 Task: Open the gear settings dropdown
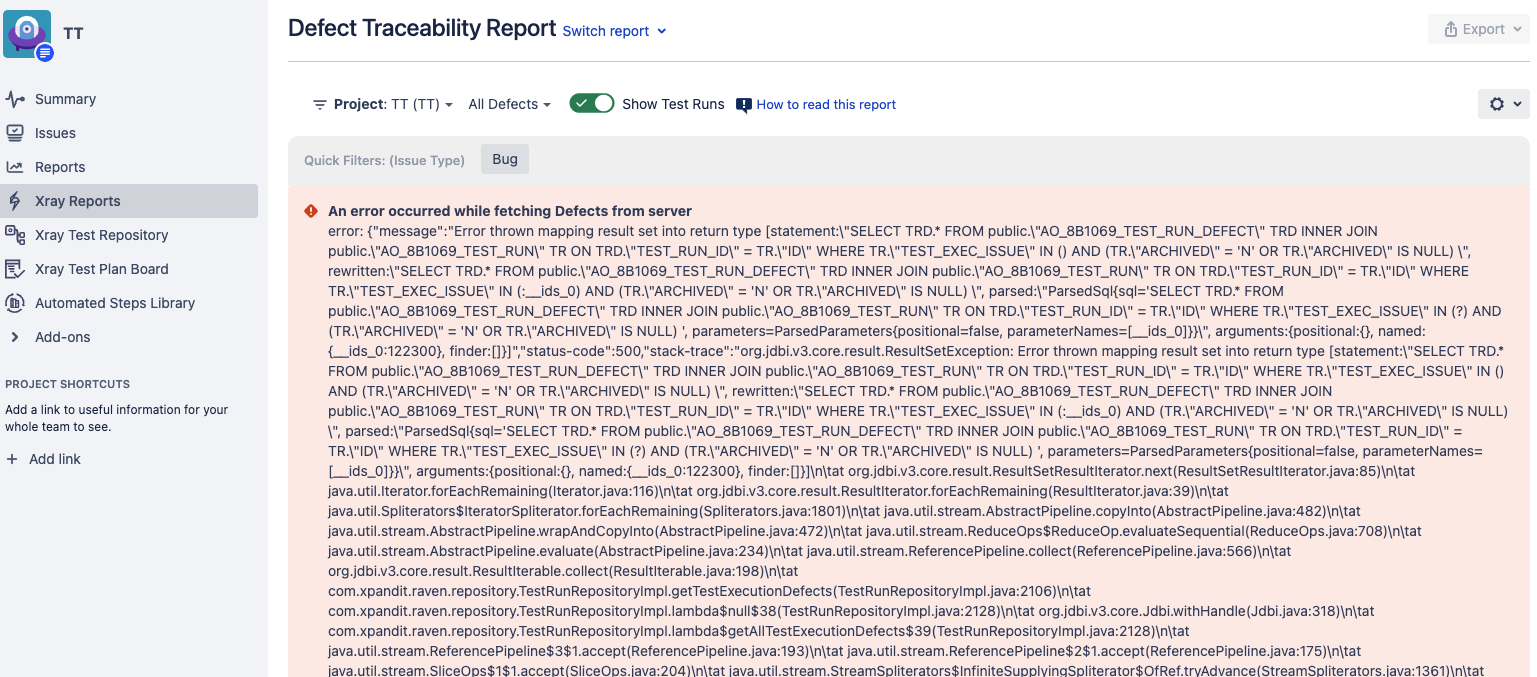click(x=1503, y=104)
